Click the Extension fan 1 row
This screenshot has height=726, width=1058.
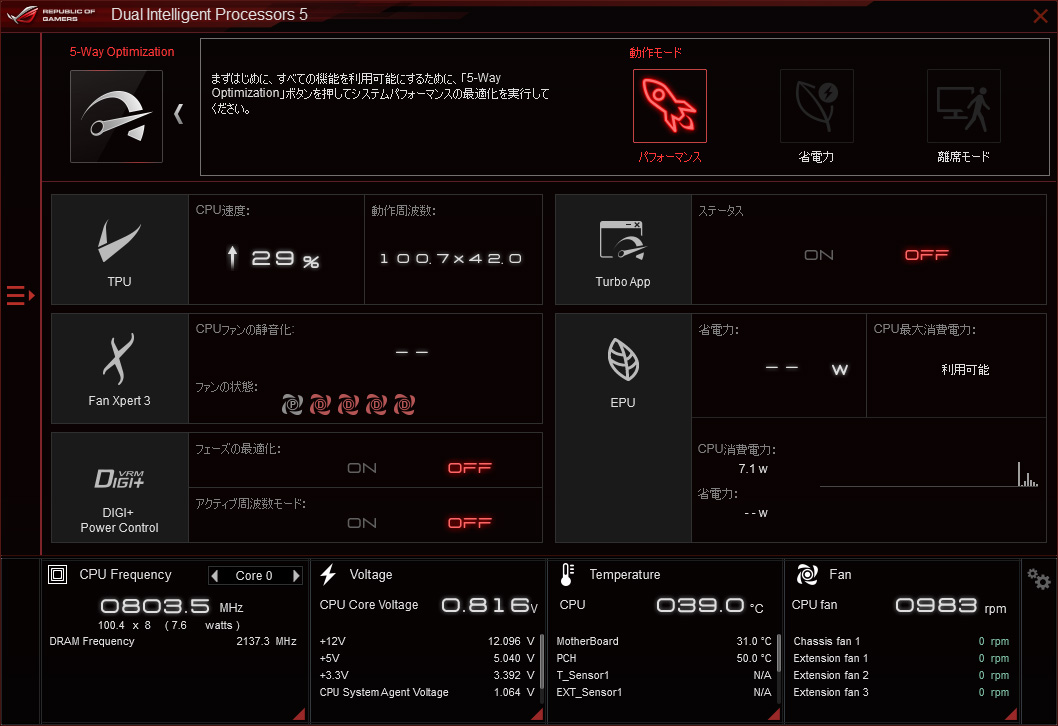point(901,659)
